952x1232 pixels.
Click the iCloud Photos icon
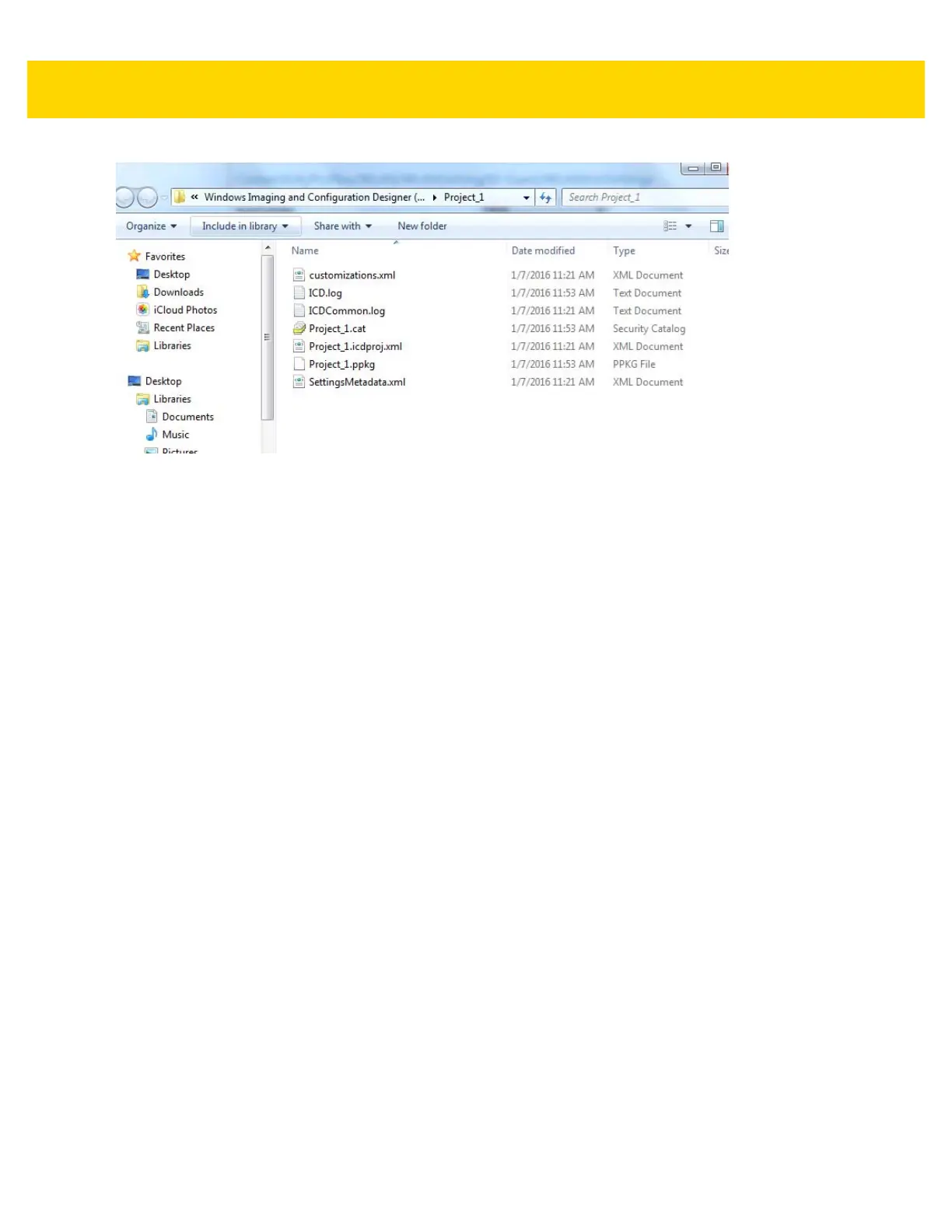click(143, 310)
